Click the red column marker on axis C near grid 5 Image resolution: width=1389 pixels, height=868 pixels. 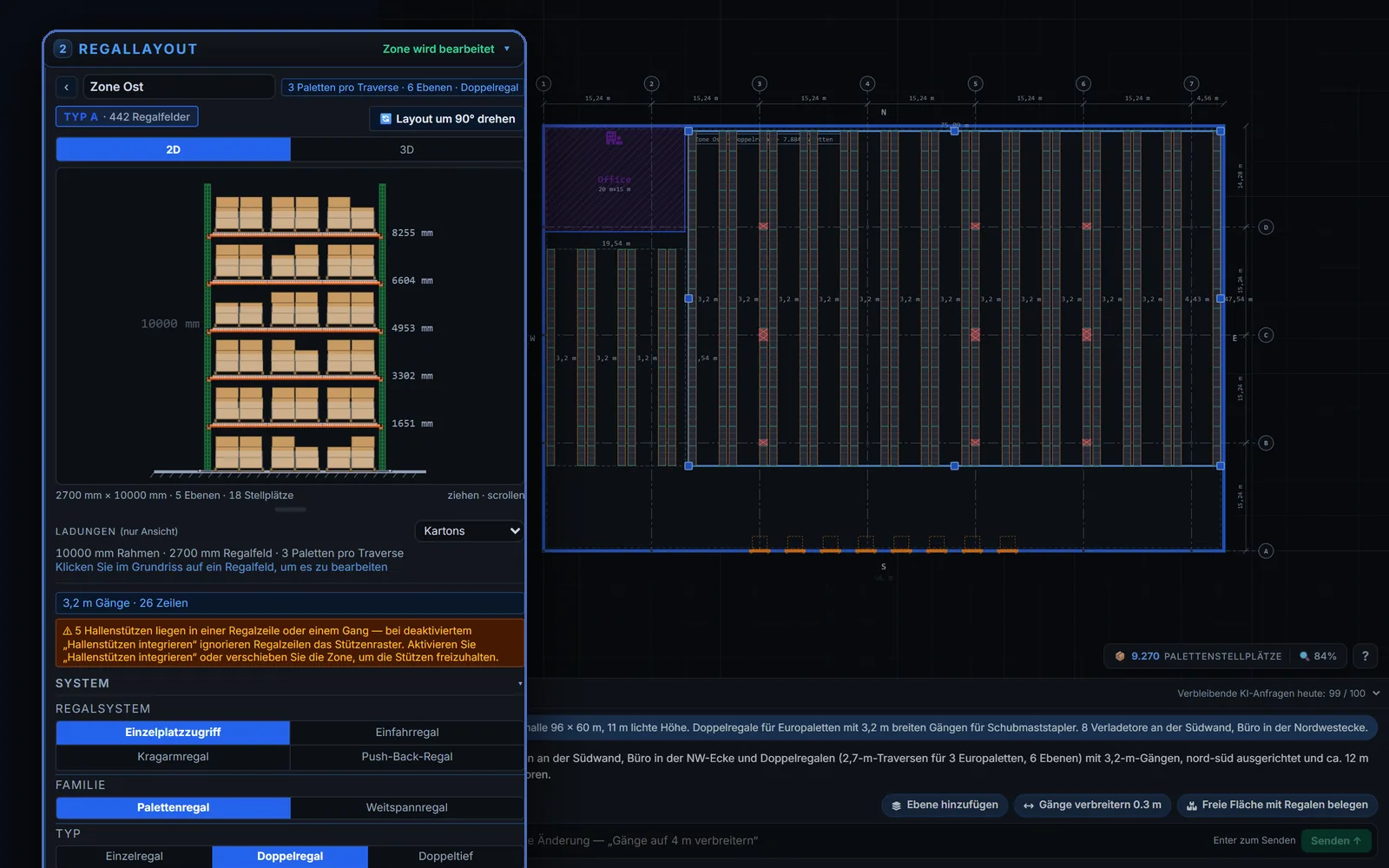click(x=975, y=334)
